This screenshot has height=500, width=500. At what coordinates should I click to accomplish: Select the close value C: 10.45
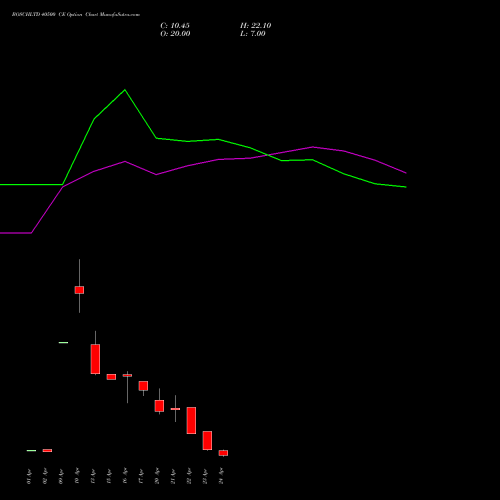[x=175, y=26]
